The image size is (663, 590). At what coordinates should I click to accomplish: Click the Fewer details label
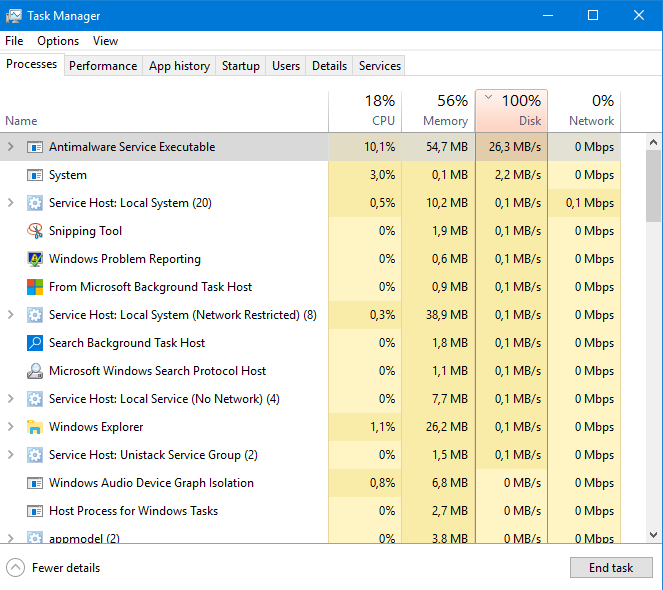point(66,568)
